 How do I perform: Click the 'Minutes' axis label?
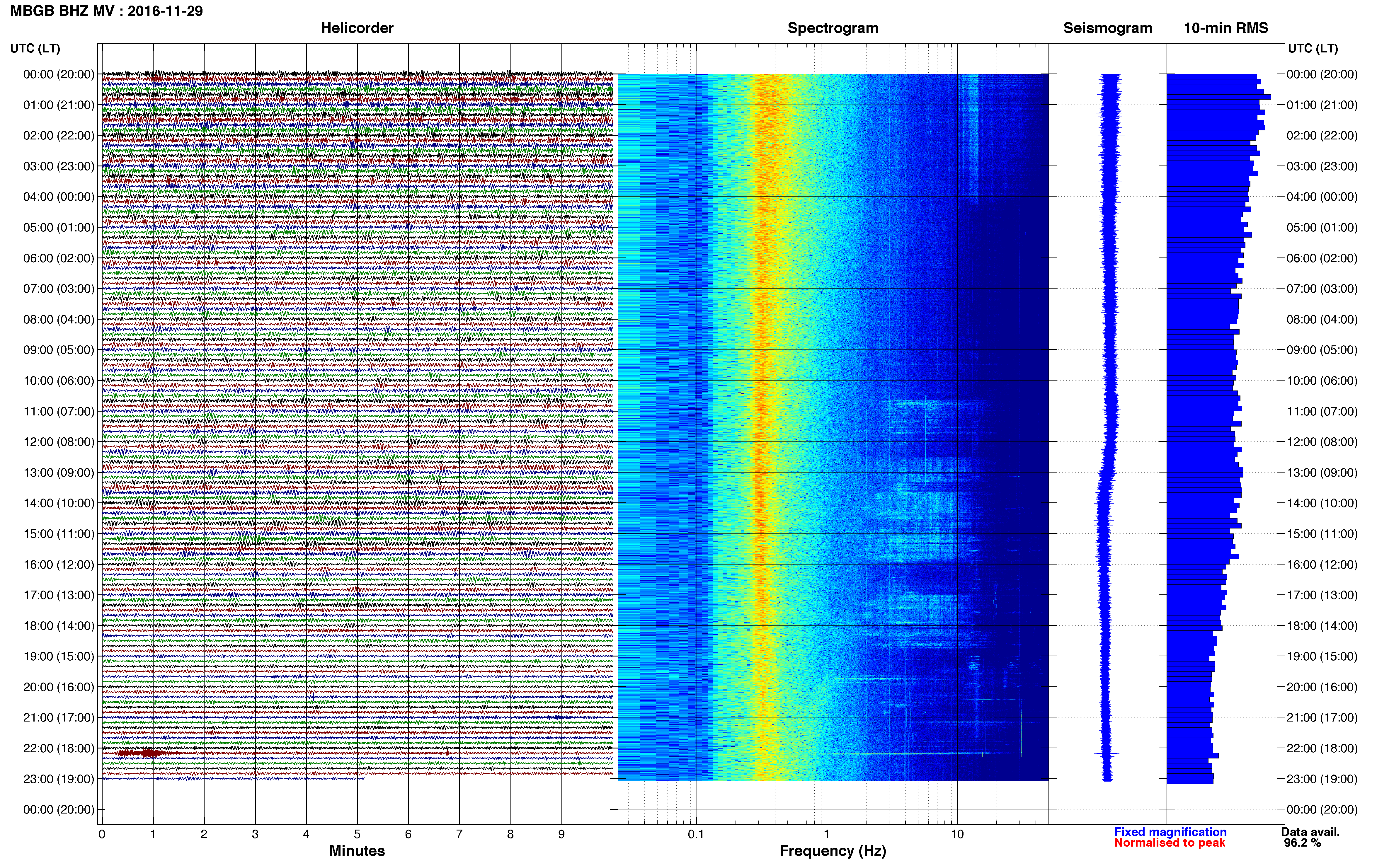click(357, 850)
